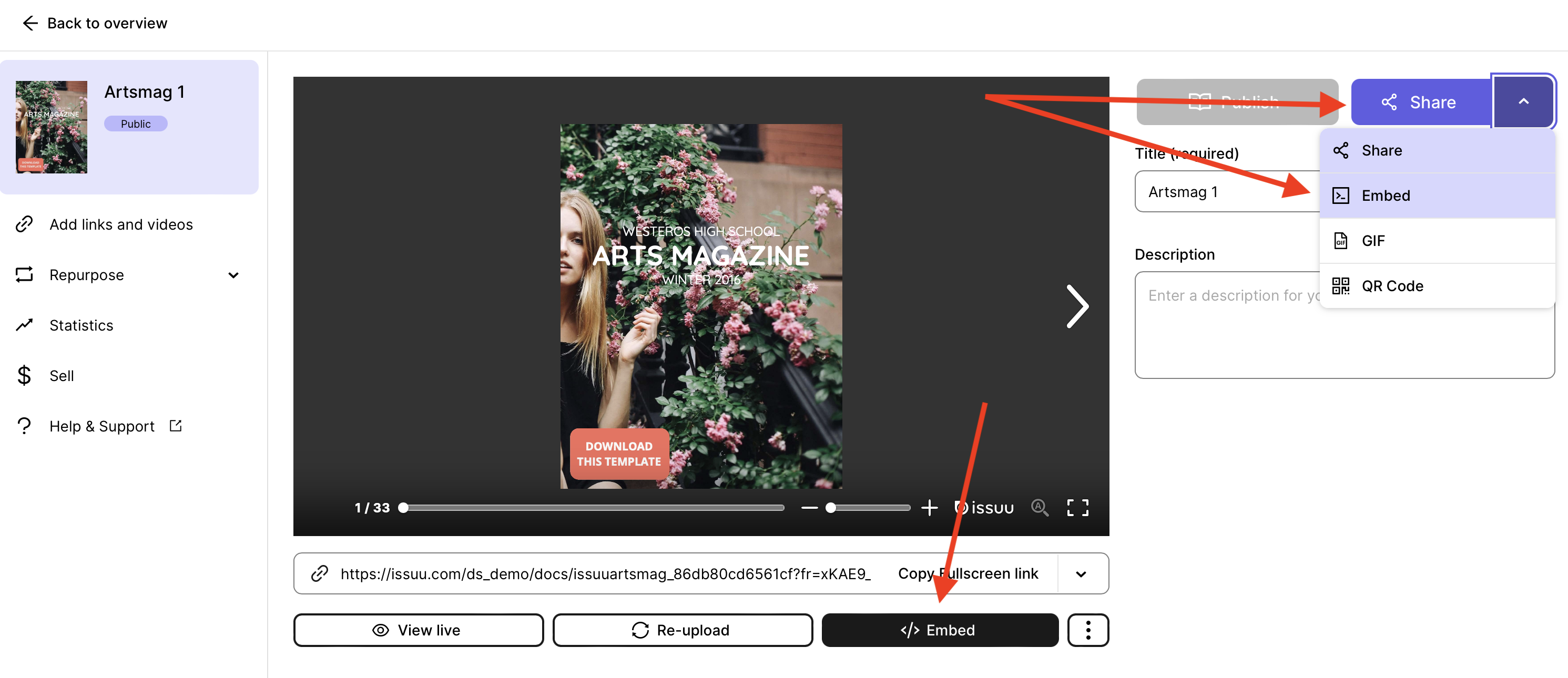Click the three-dot more options icon
This screenshot has height=678, width=1568.
pyautogui.click(x=1090, y=630)
